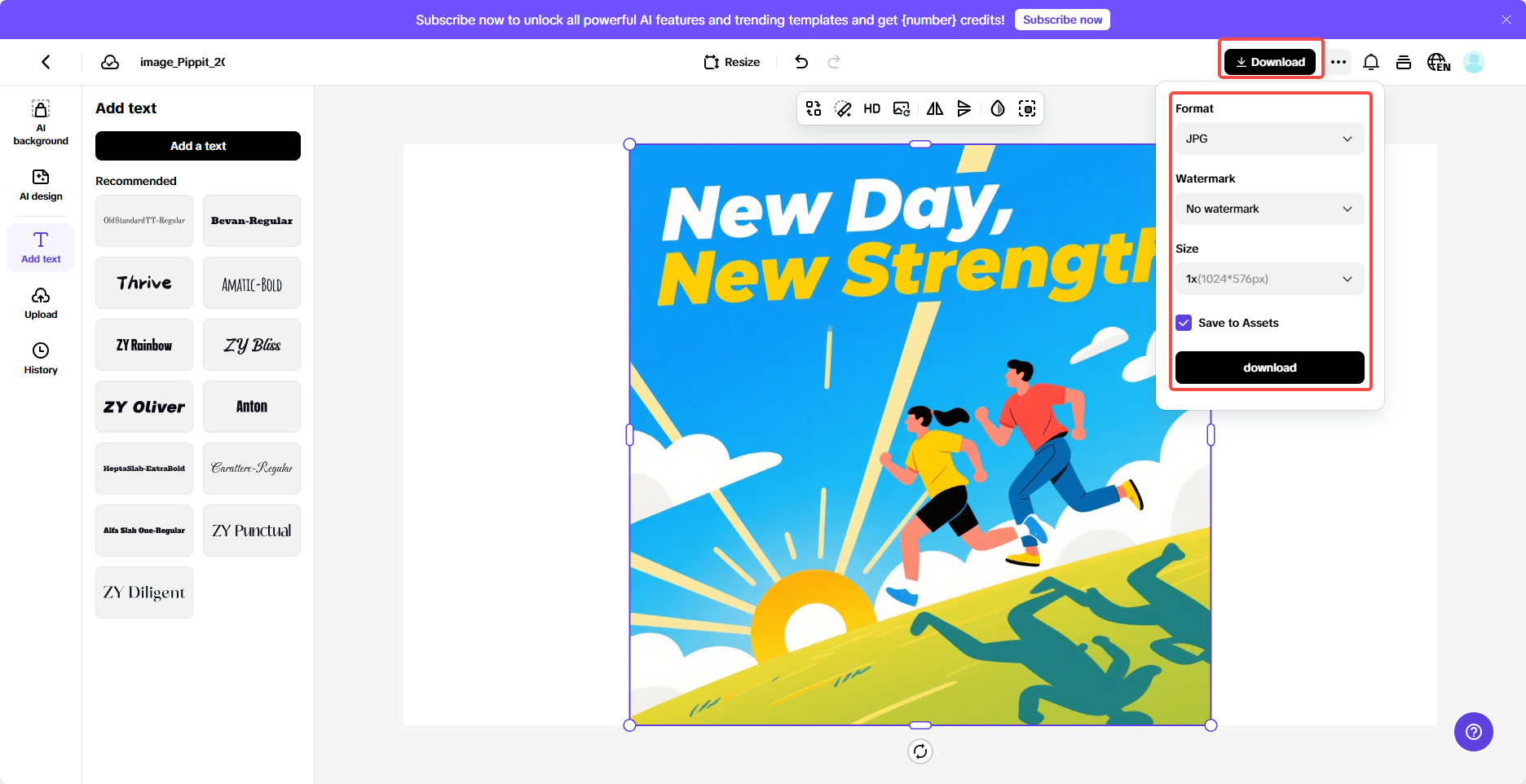The image size is (1526, 784).
Task: Choose the Thrive font style thumbnail
Action: (x=144, y=283)
